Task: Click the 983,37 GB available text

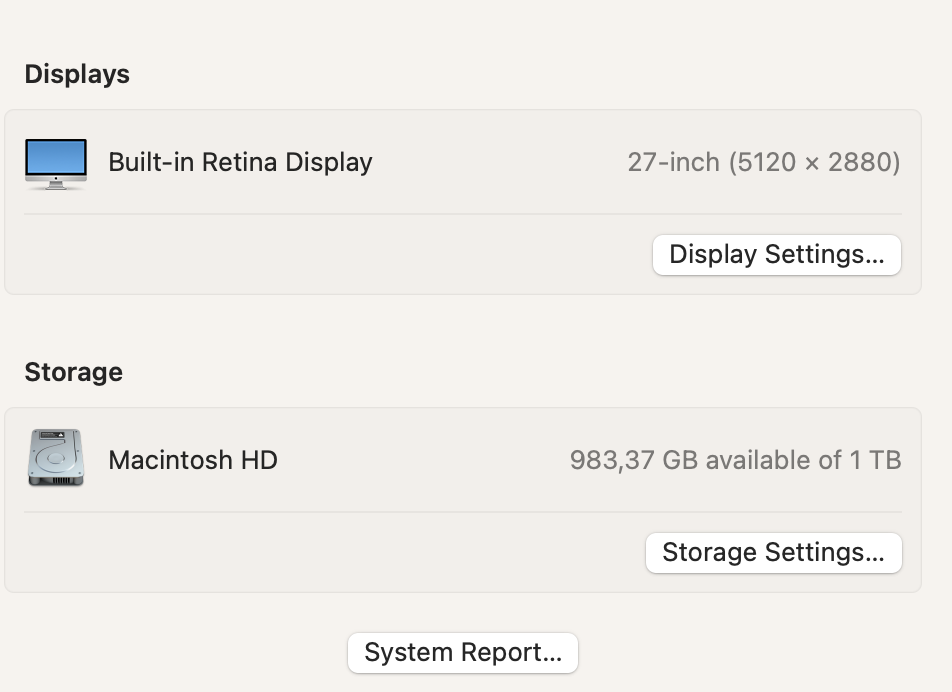Action: (690, 460)
